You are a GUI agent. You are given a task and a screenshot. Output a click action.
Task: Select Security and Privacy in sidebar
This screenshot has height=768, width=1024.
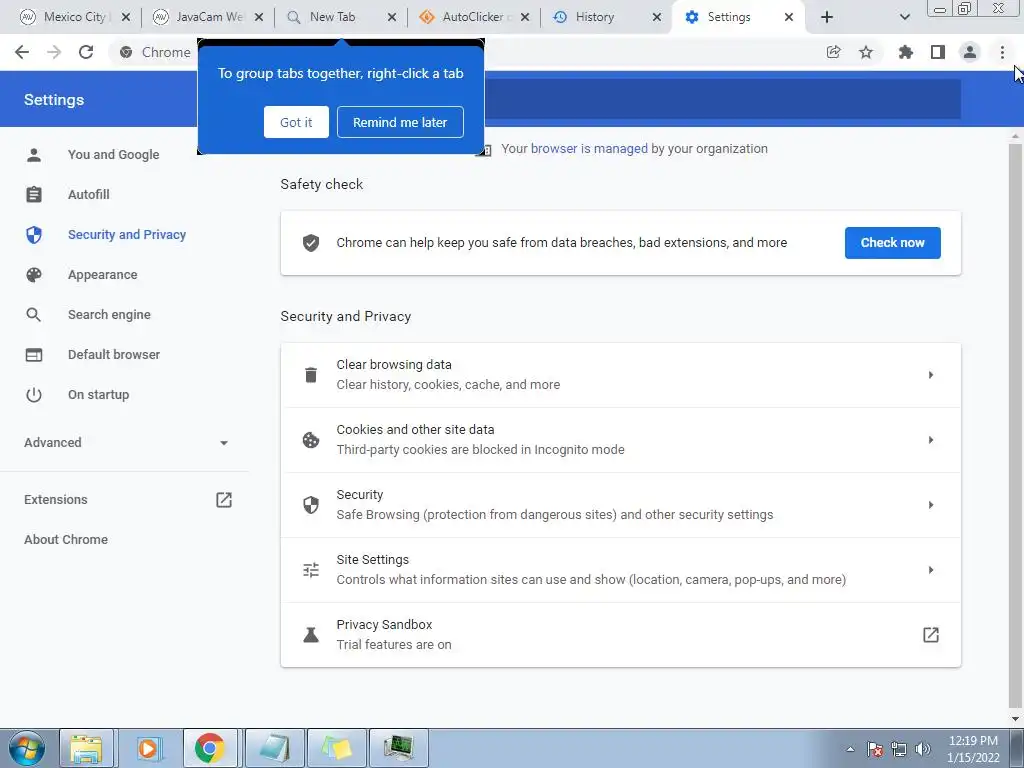click(x=127, y=234)
